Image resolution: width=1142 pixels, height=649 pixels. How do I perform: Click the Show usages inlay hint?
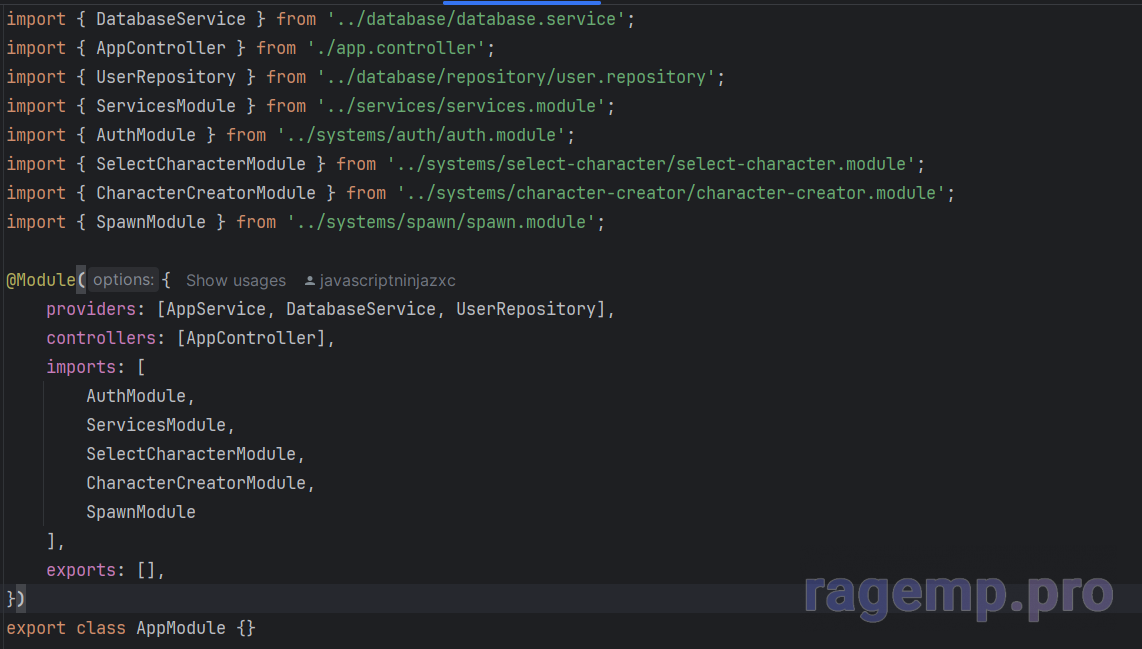tap(235, 281)
